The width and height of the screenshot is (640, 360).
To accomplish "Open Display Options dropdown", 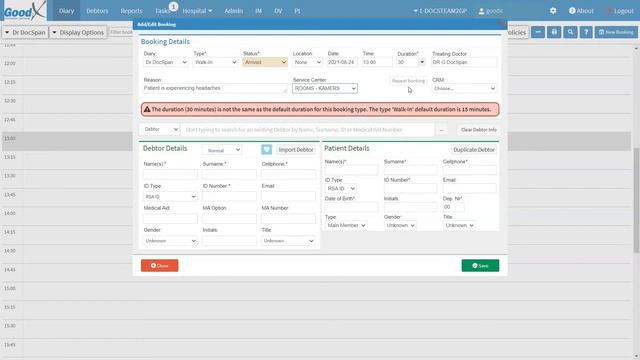I will pos(78,32).
